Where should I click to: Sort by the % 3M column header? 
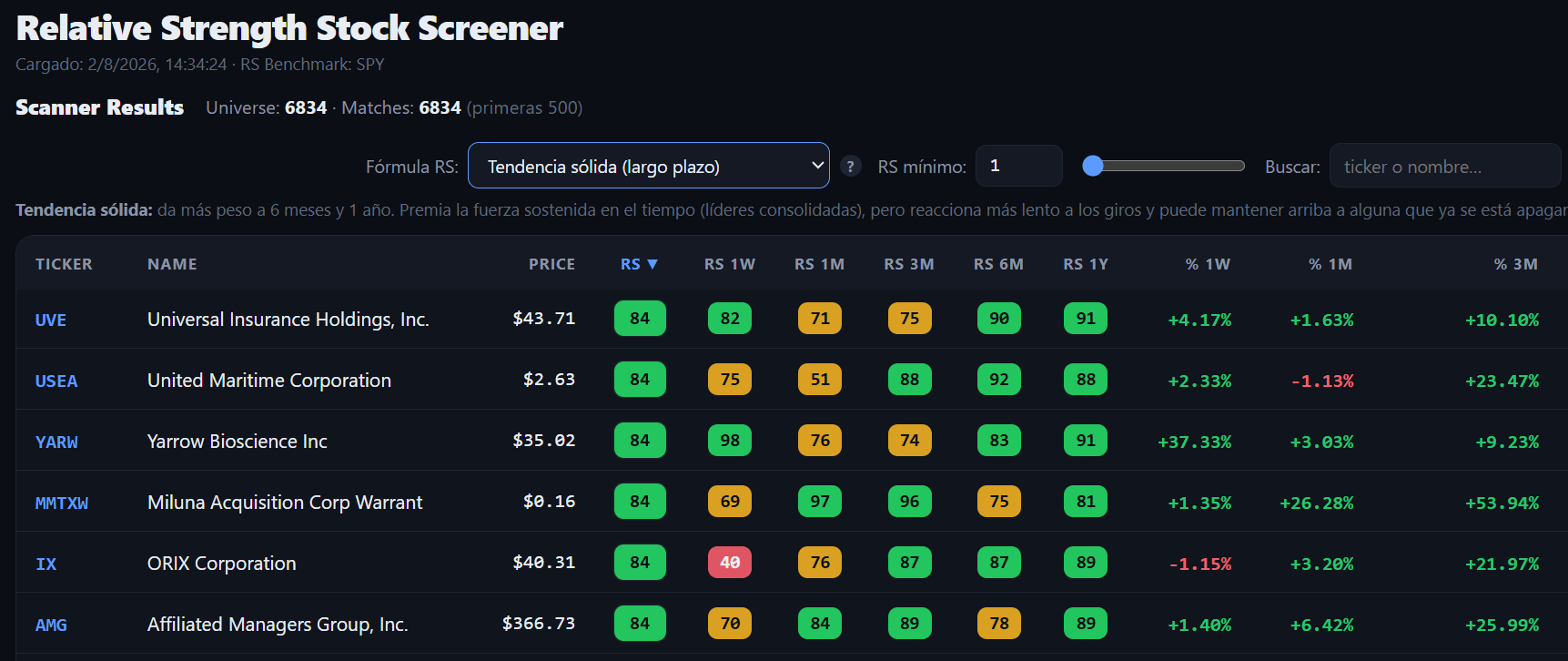[x=1515, y=264]
